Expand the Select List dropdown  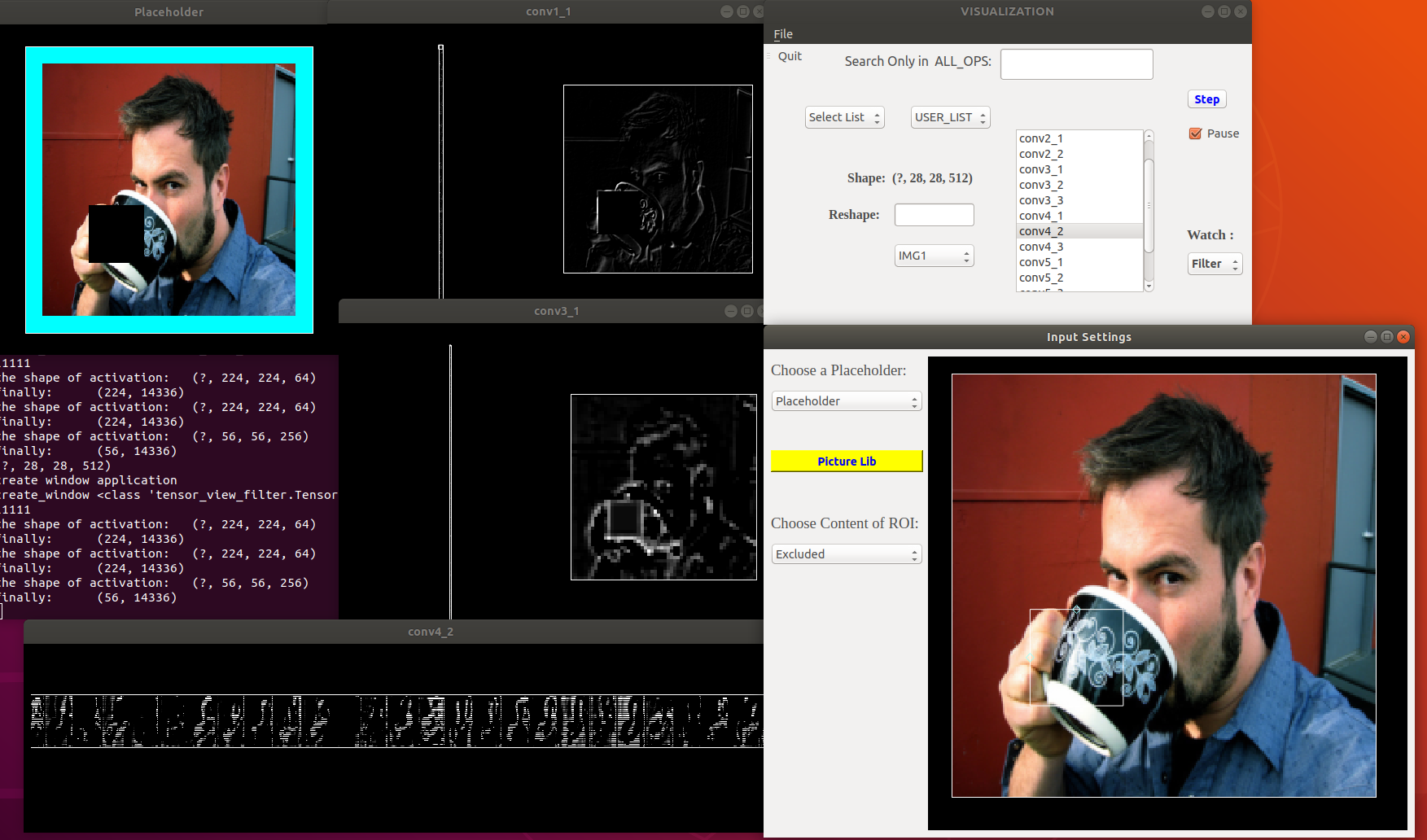point(844,117)
